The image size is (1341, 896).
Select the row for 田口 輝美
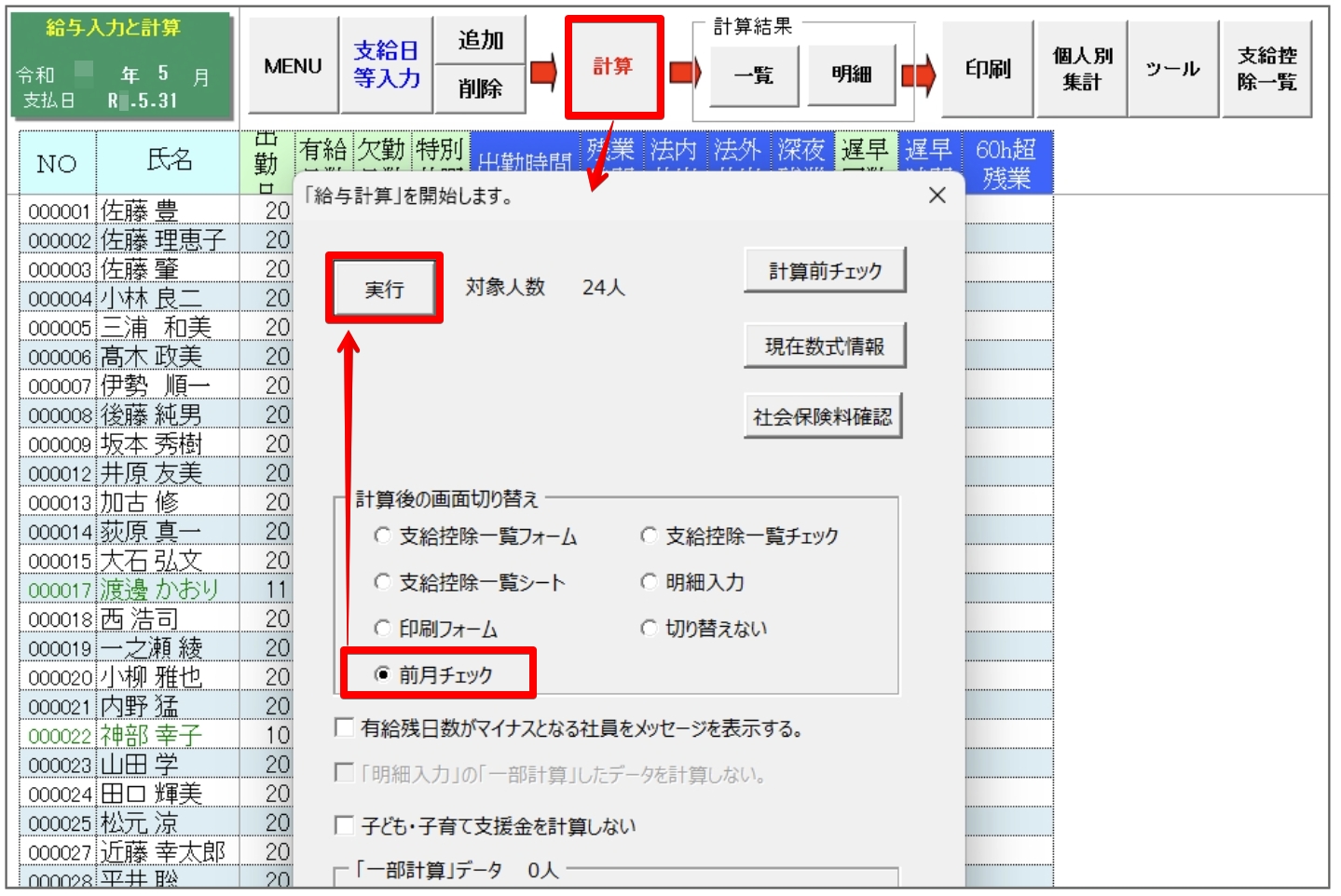tap(156, 794)
